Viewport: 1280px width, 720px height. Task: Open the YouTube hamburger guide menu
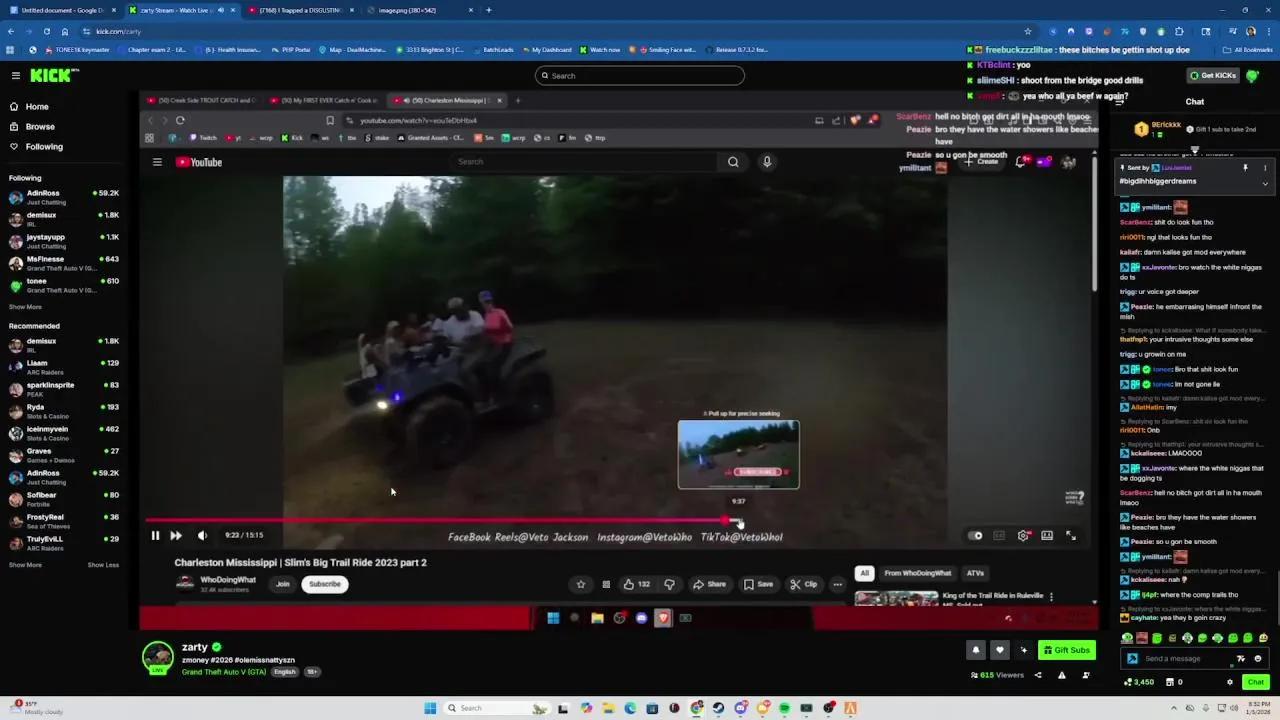(x=157, y=161)
